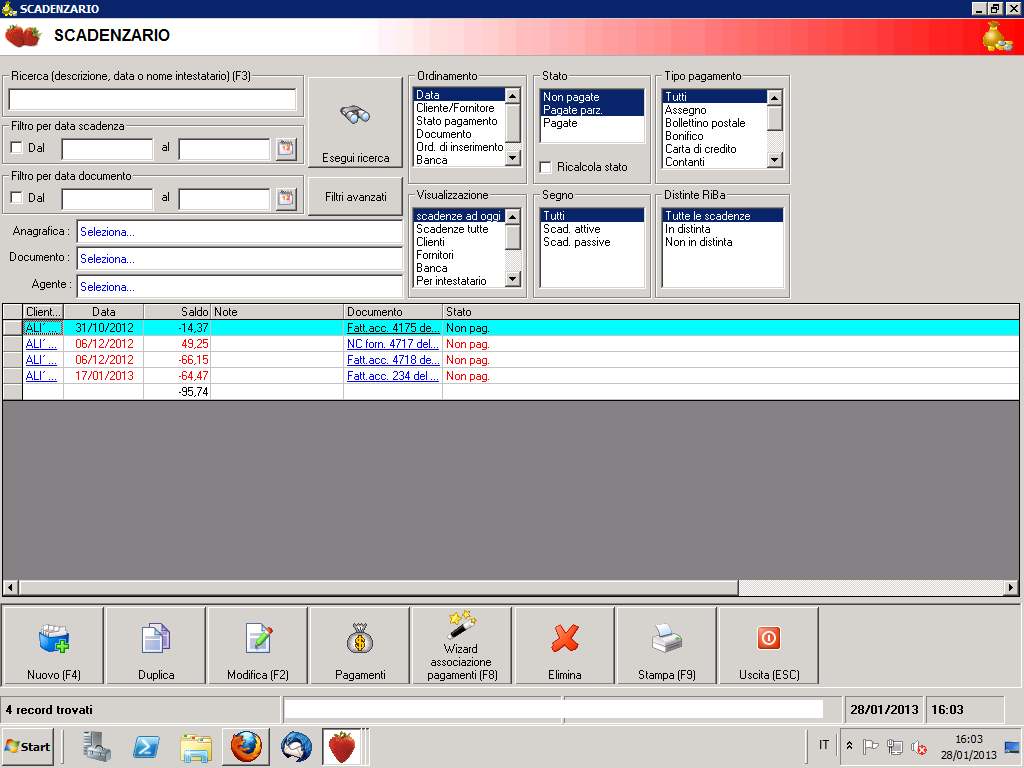
Task: Create new record with Nuovo (F4)
Action: 54,645
